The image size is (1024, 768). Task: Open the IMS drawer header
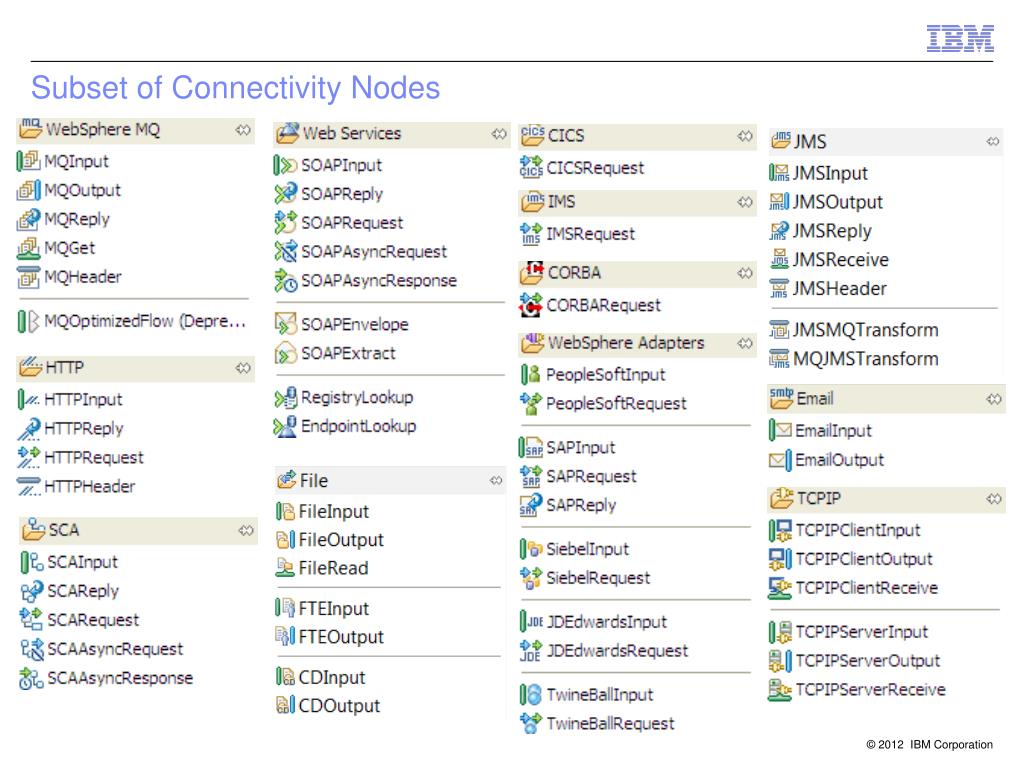(638, 202)
